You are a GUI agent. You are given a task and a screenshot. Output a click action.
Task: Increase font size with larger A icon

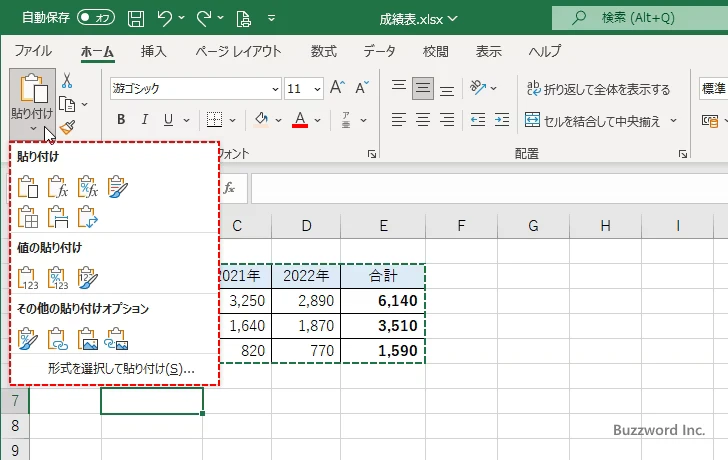338,87
